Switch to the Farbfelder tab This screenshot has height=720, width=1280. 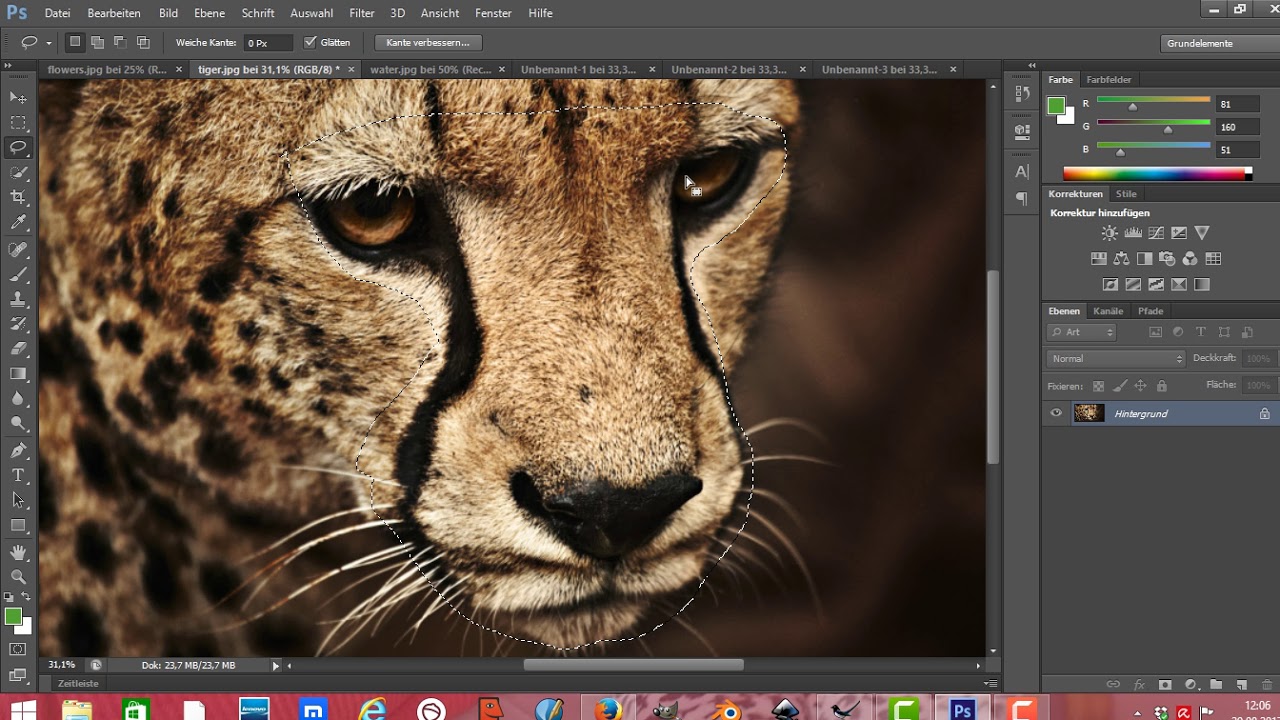pyautogui.click(x=1109, y=79)
